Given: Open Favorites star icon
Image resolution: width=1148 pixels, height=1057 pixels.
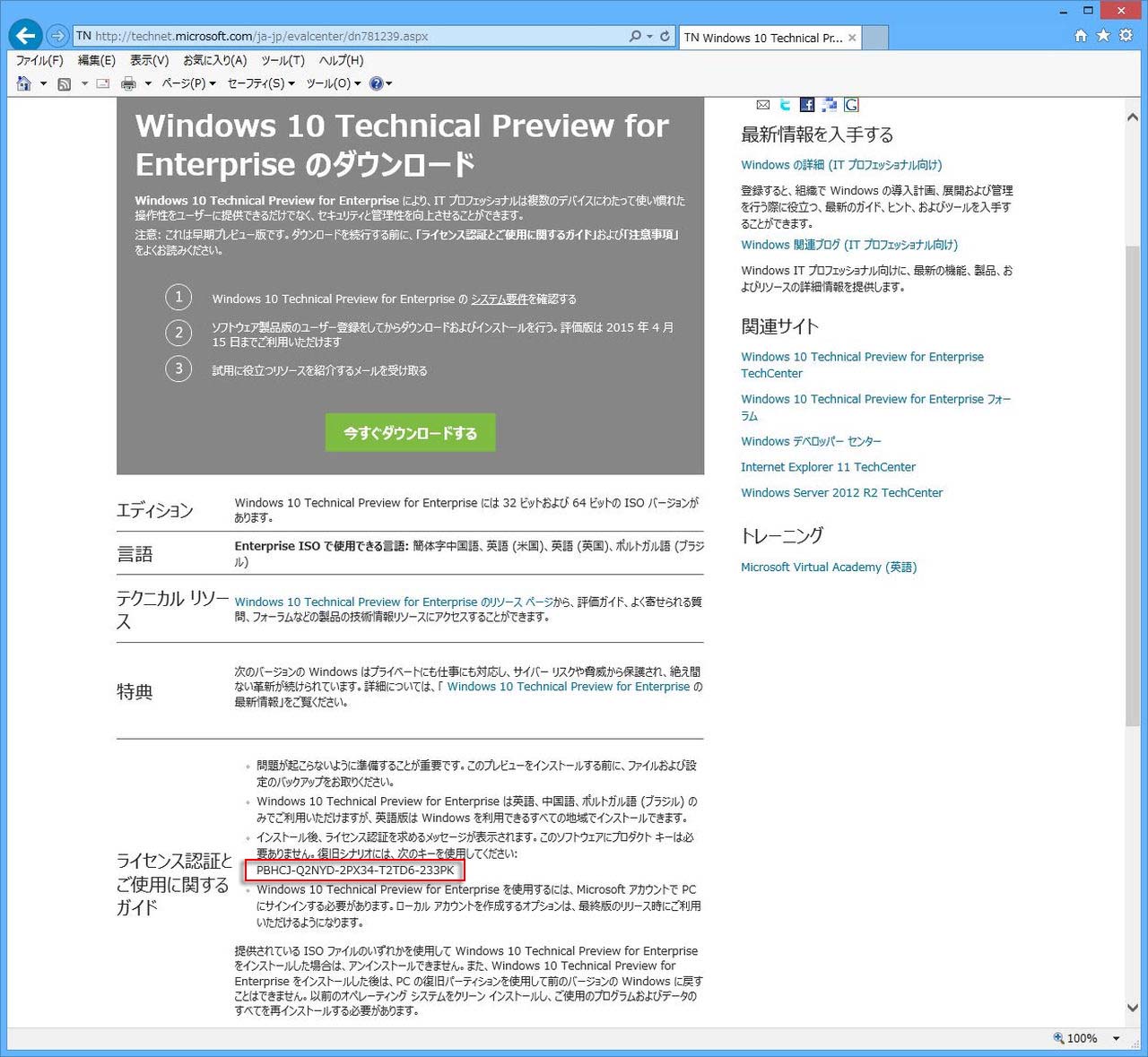Looking at the screenshot, I should (x=1103, y=36).
